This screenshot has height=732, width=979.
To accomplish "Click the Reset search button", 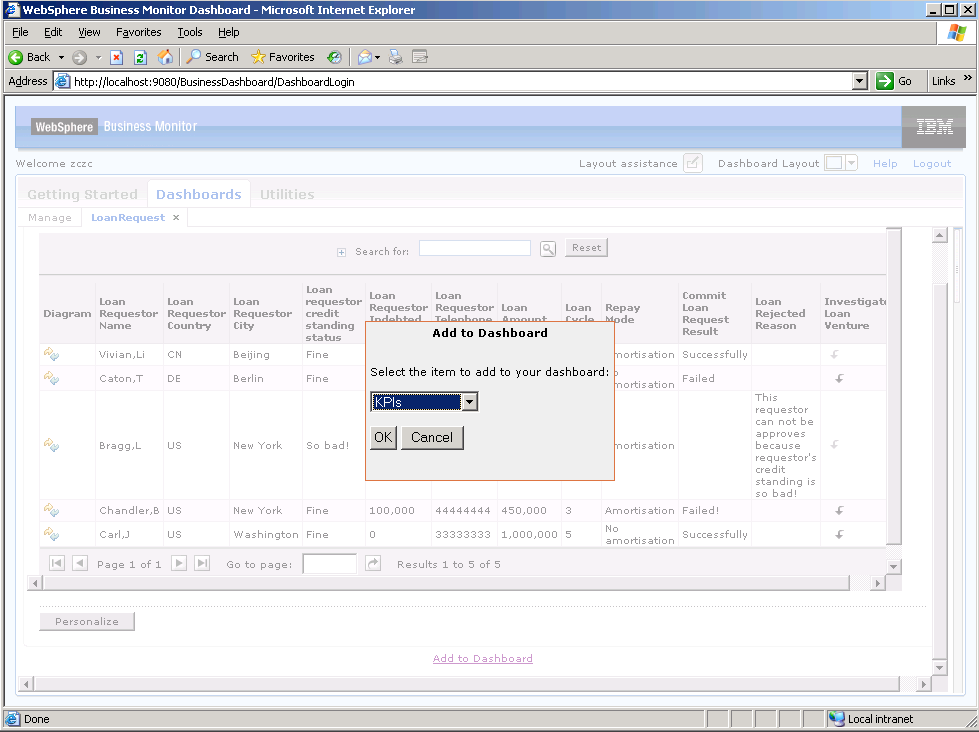I will point(586,247).
